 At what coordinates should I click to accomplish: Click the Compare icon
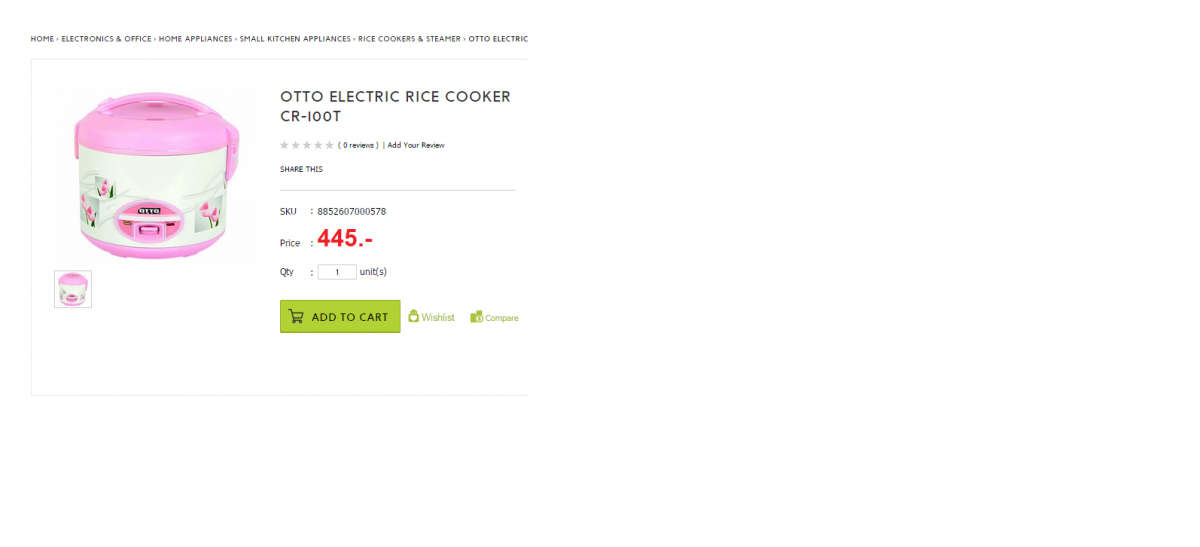pos(477,317)
